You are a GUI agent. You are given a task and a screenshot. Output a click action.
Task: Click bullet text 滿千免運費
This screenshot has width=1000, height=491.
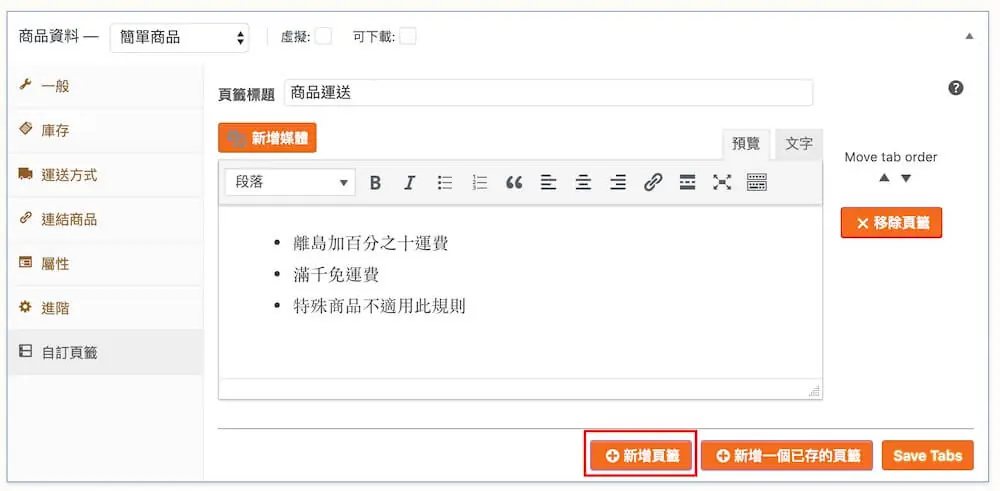click(x=336, y=275)
